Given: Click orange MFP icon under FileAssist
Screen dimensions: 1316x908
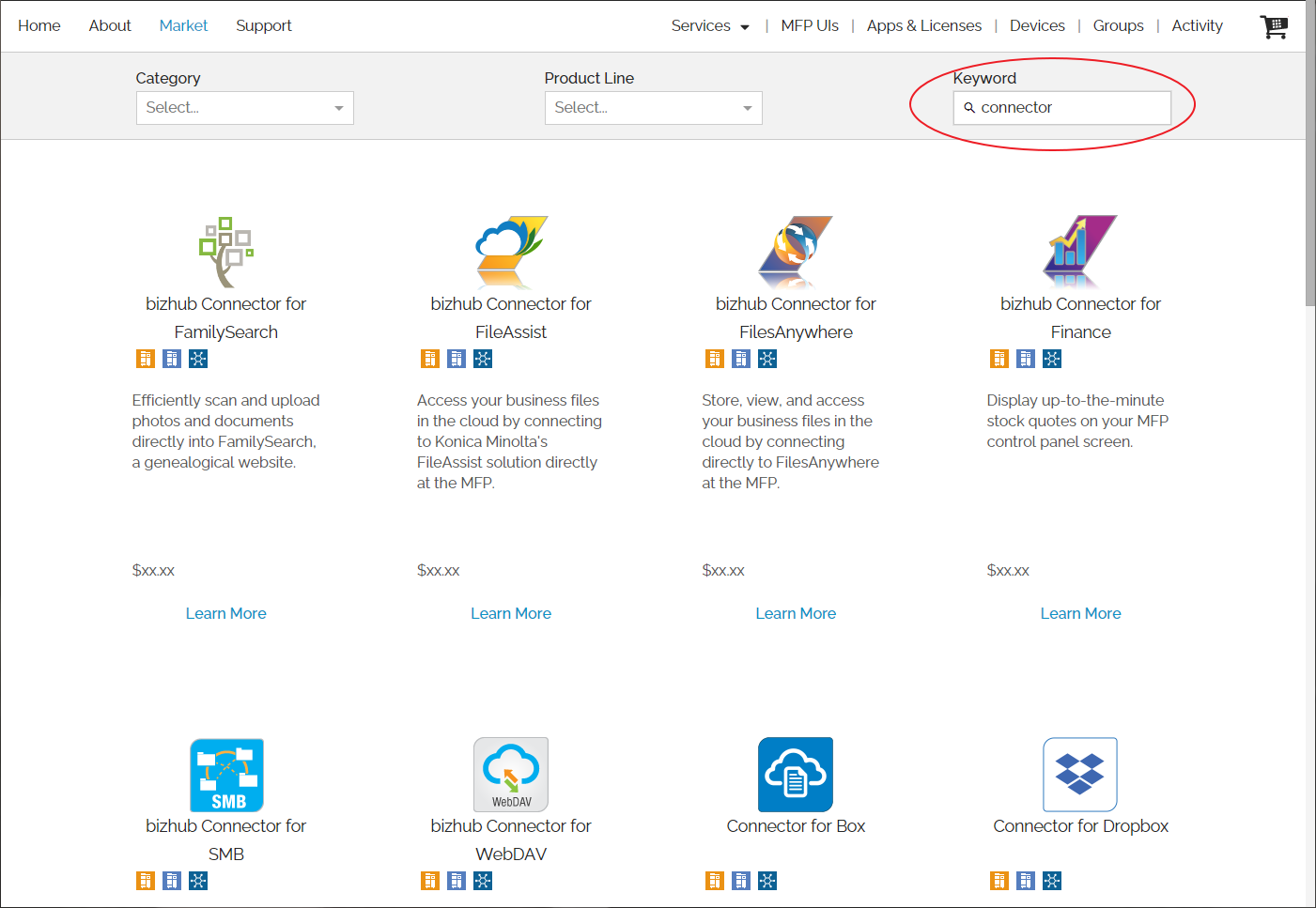Looking at the screenshot, I should click(430, 359).
